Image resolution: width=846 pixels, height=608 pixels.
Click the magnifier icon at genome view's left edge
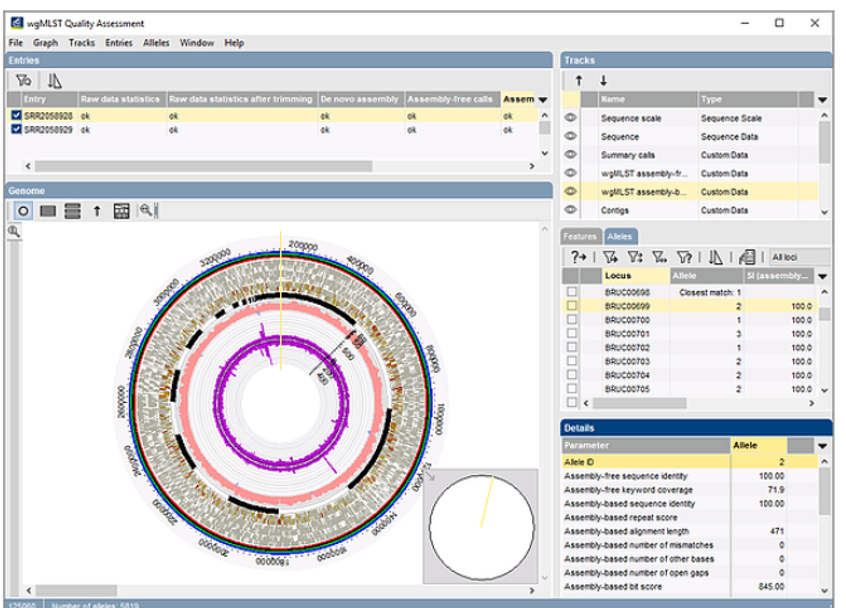coord(13,231)
